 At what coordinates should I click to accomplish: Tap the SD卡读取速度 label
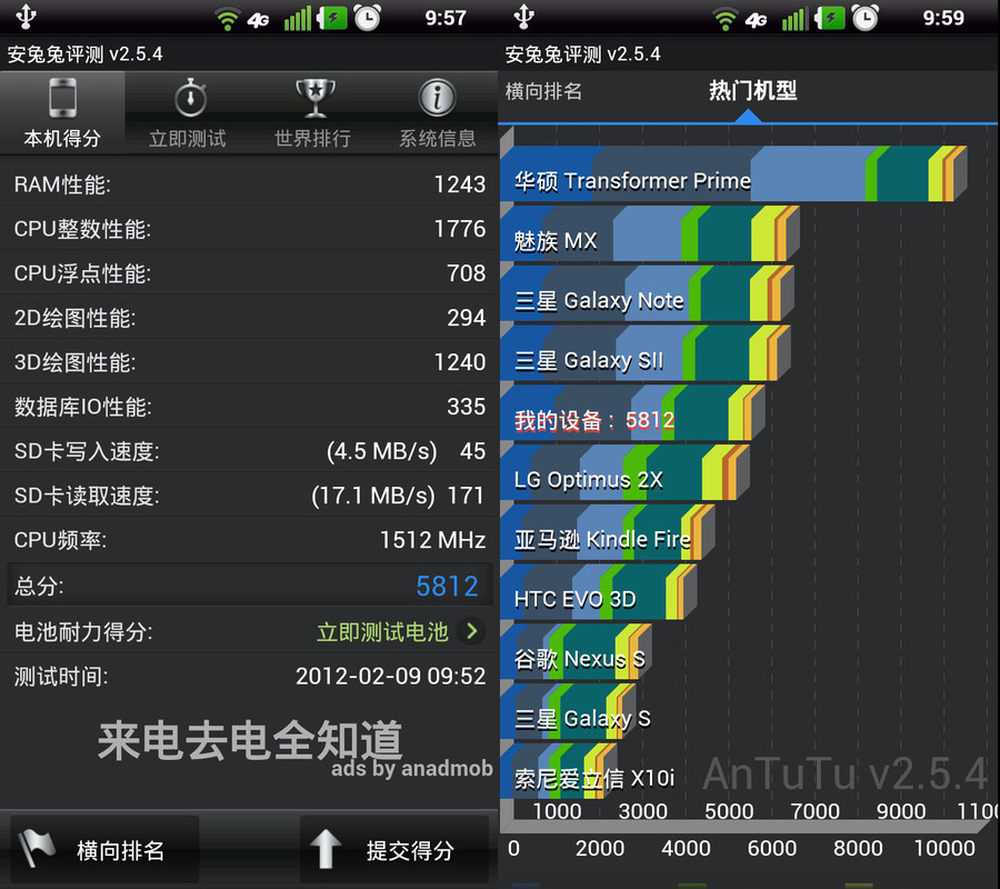click(x=87, y=496)
